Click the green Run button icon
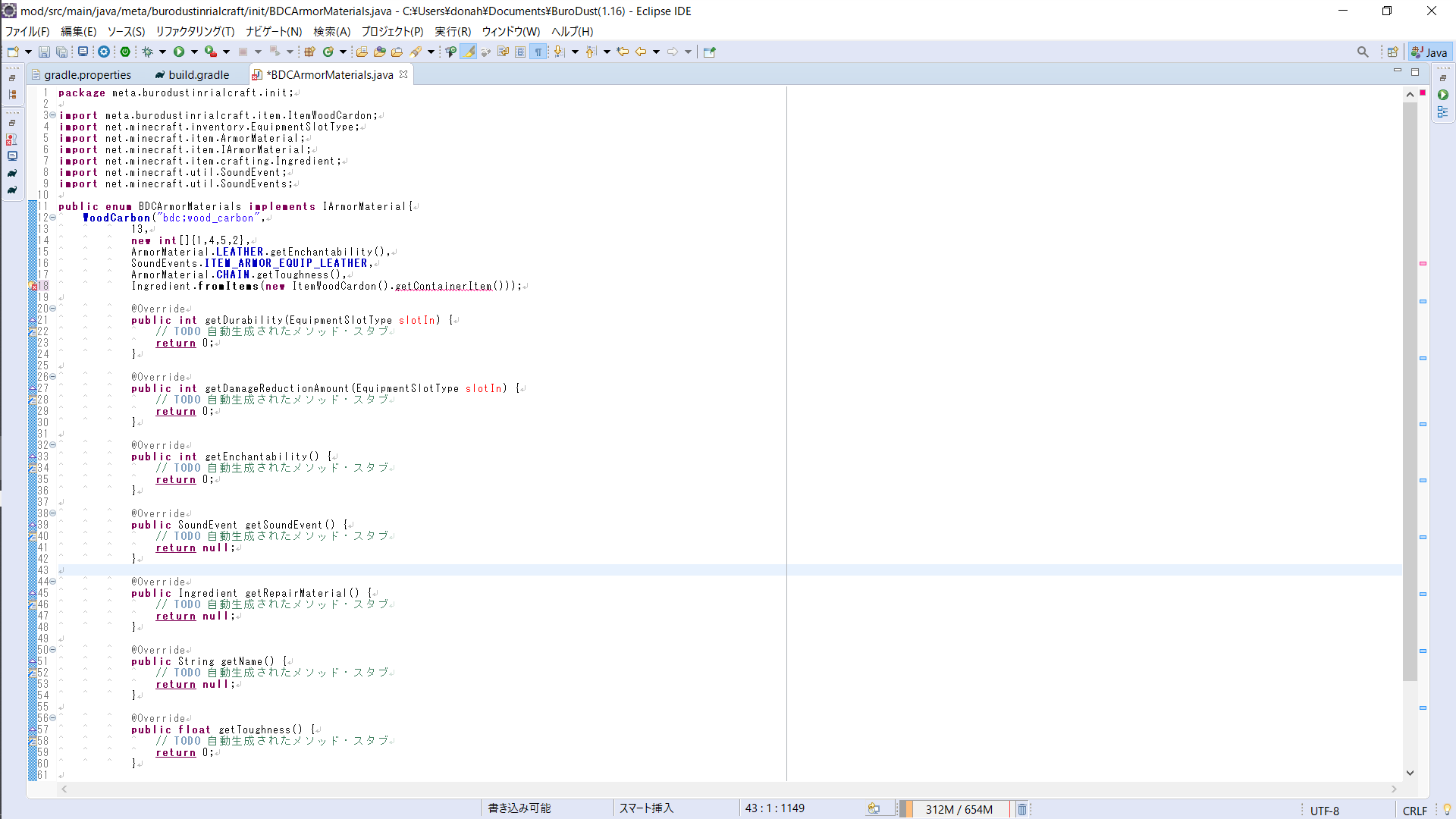Screen dimensions: 1456x819 [x=179, y=52]
